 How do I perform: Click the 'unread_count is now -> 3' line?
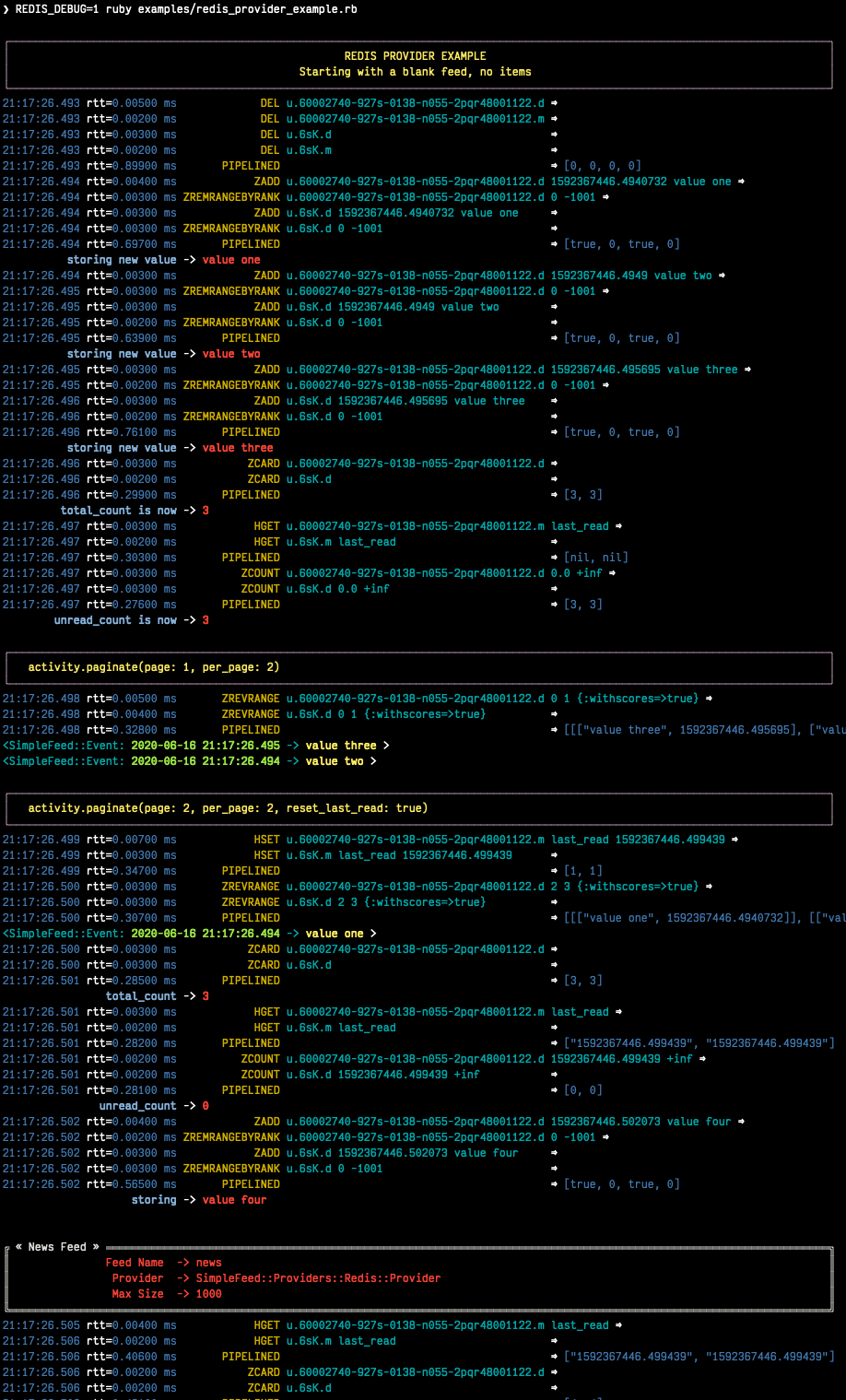coord(132,620)
